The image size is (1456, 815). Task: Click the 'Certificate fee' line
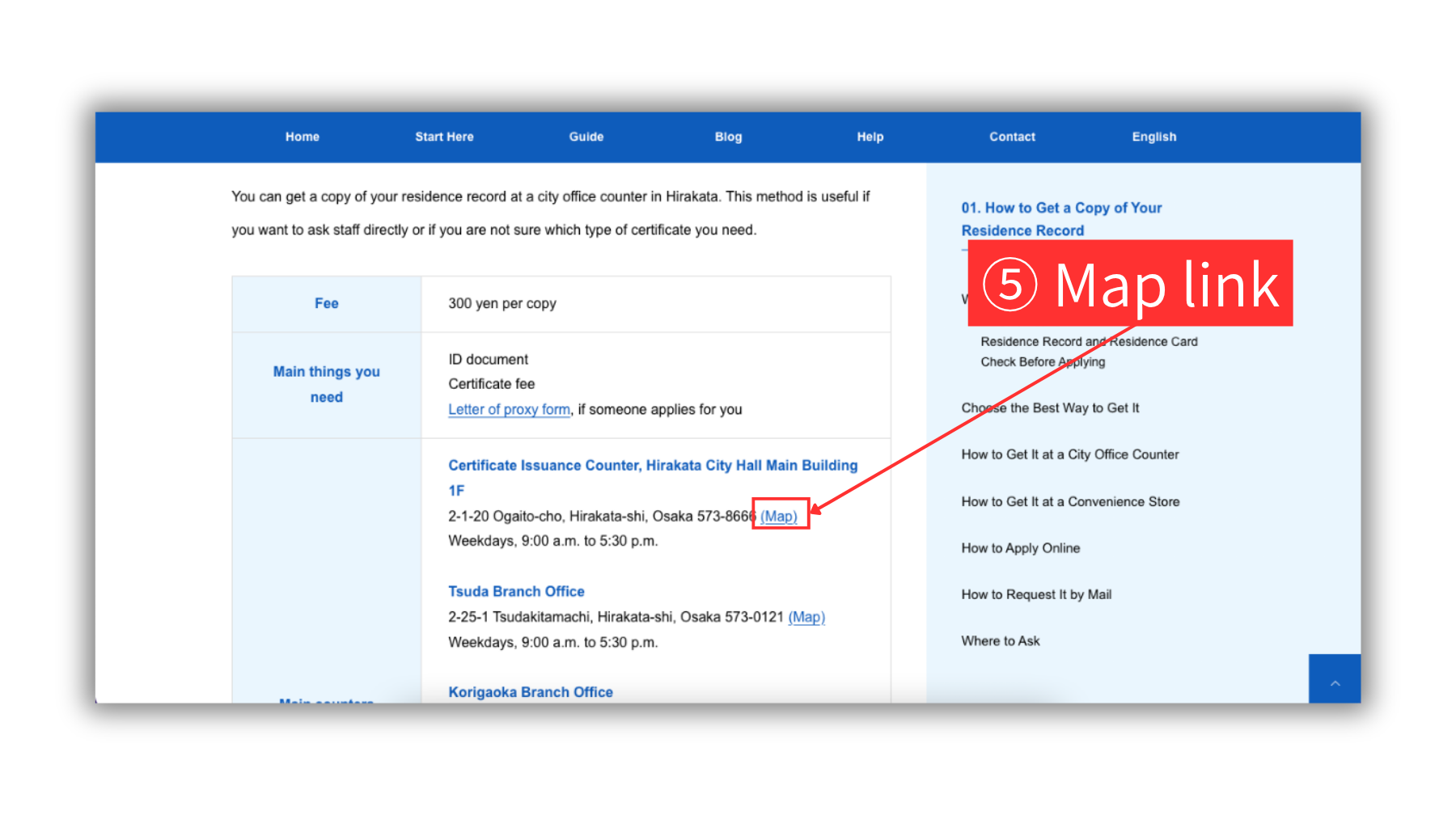point(491,383)
